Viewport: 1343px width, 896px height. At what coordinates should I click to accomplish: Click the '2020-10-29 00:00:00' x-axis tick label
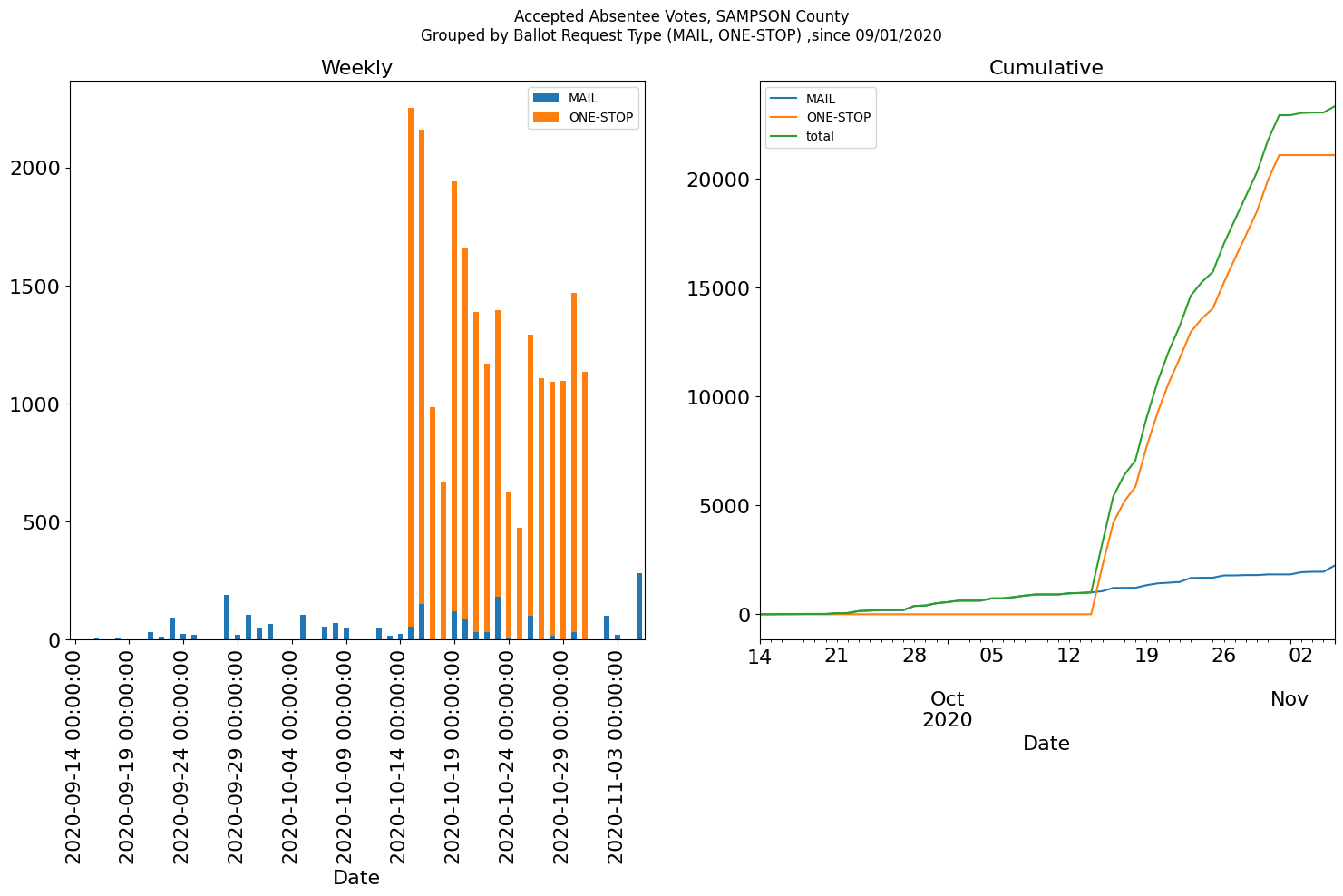pyautogui.click(x=563, y=756)
